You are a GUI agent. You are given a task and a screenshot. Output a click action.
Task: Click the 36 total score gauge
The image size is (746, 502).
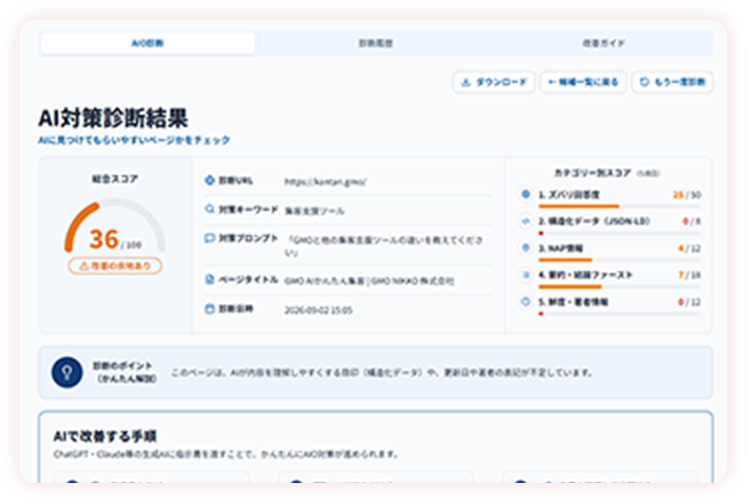(x=115, y=228)
